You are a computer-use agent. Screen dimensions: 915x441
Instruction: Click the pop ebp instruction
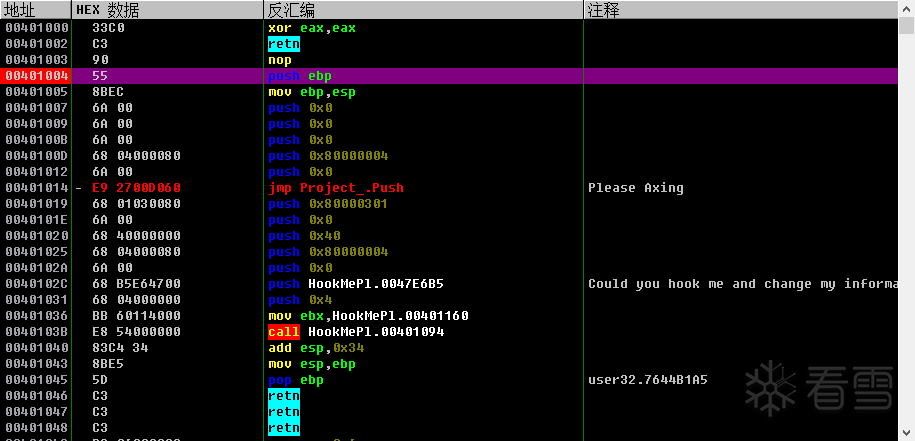point(296,380)
